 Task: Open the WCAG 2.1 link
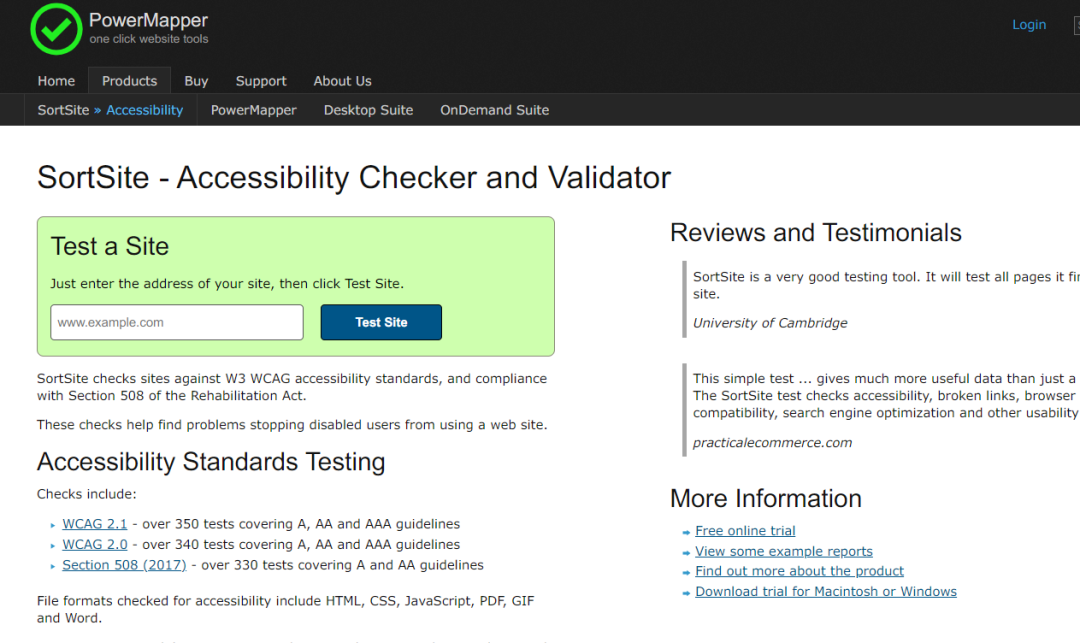[95, 524]
